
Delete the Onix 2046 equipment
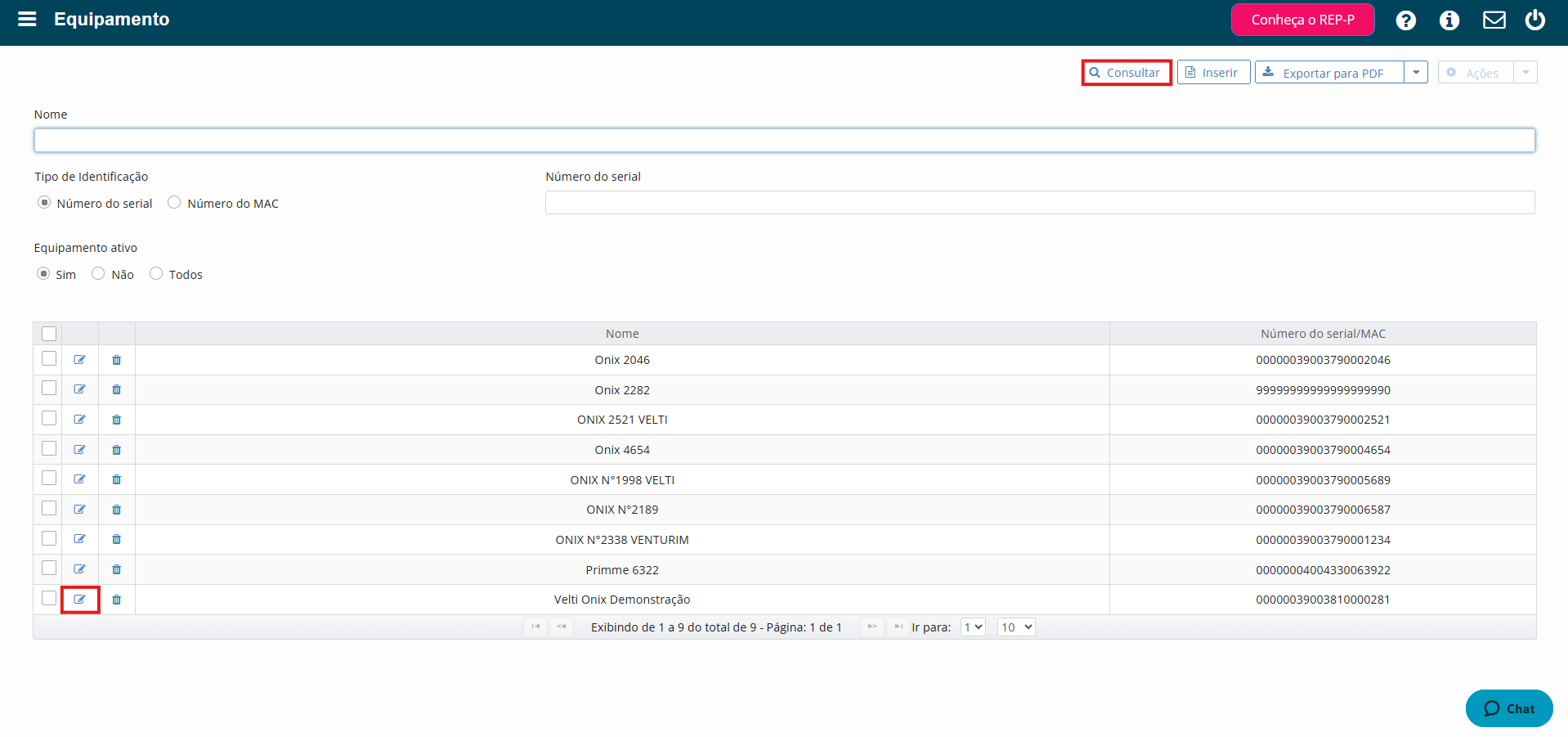[x=117, y=360]
